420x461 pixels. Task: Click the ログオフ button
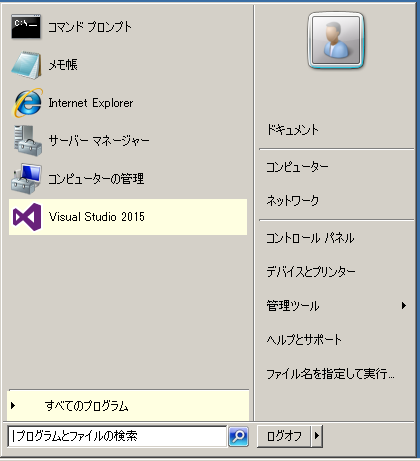tap(284, 436)
